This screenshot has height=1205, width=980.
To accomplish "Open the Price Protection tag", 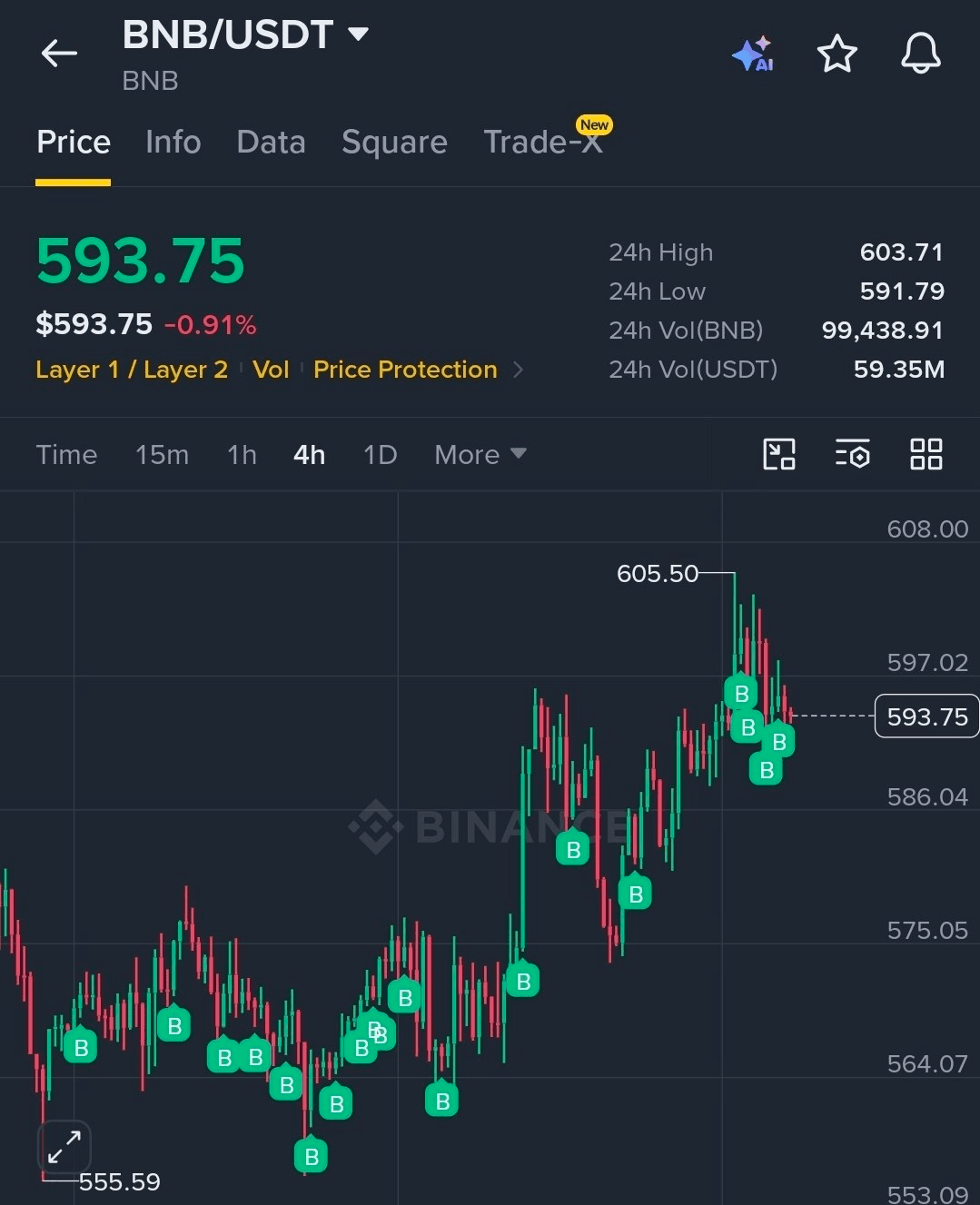I will (x=405, y=370).
